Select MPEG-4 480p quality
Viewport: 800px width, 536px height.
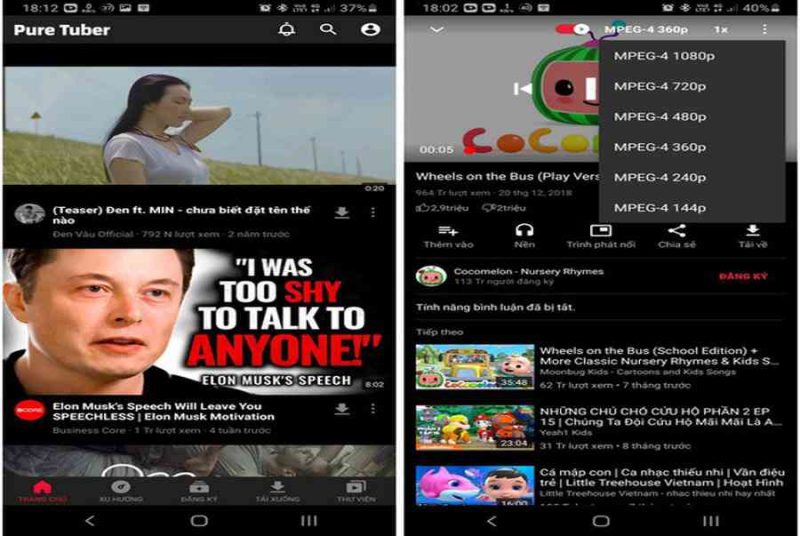(692, 117)
